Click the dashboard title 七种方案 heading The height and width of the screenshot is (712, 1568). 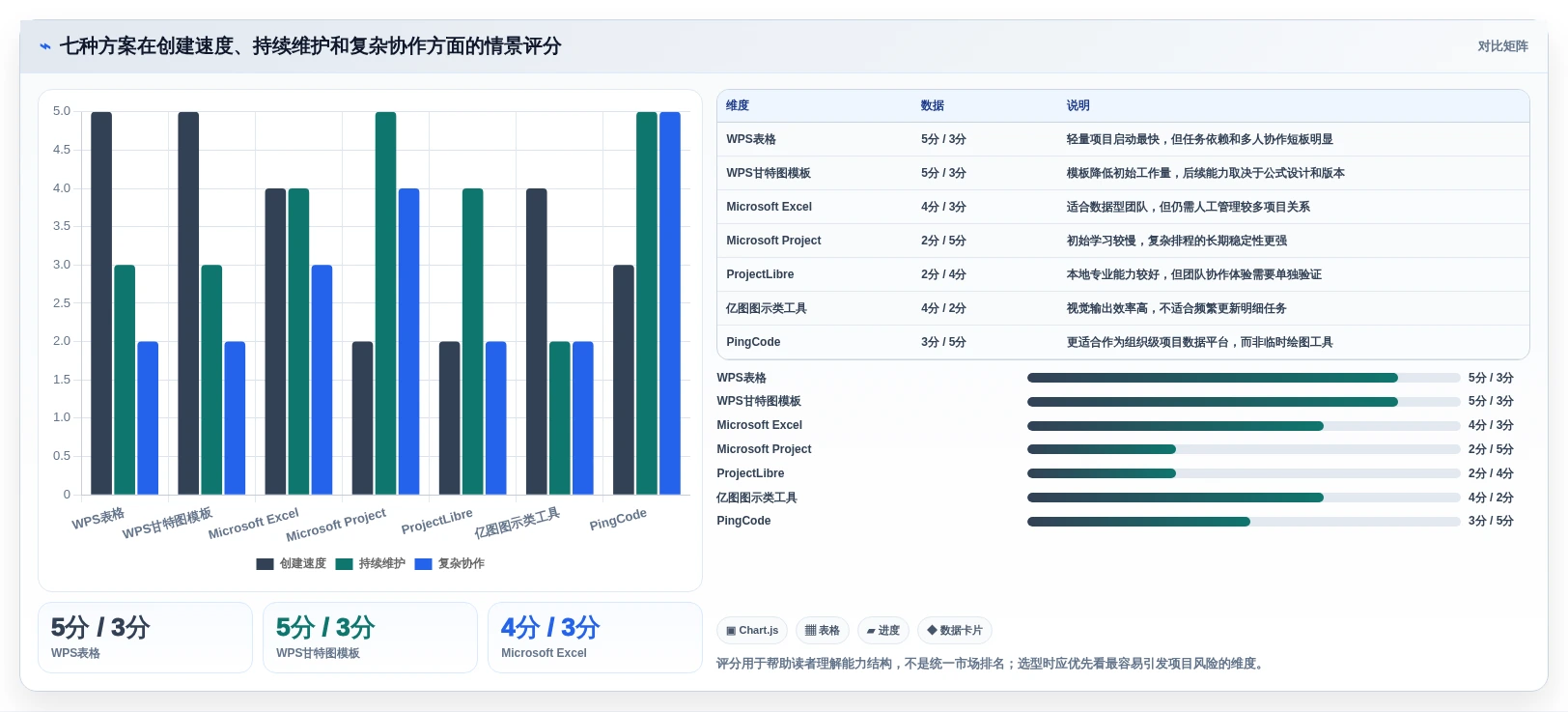tap(311, 46)
